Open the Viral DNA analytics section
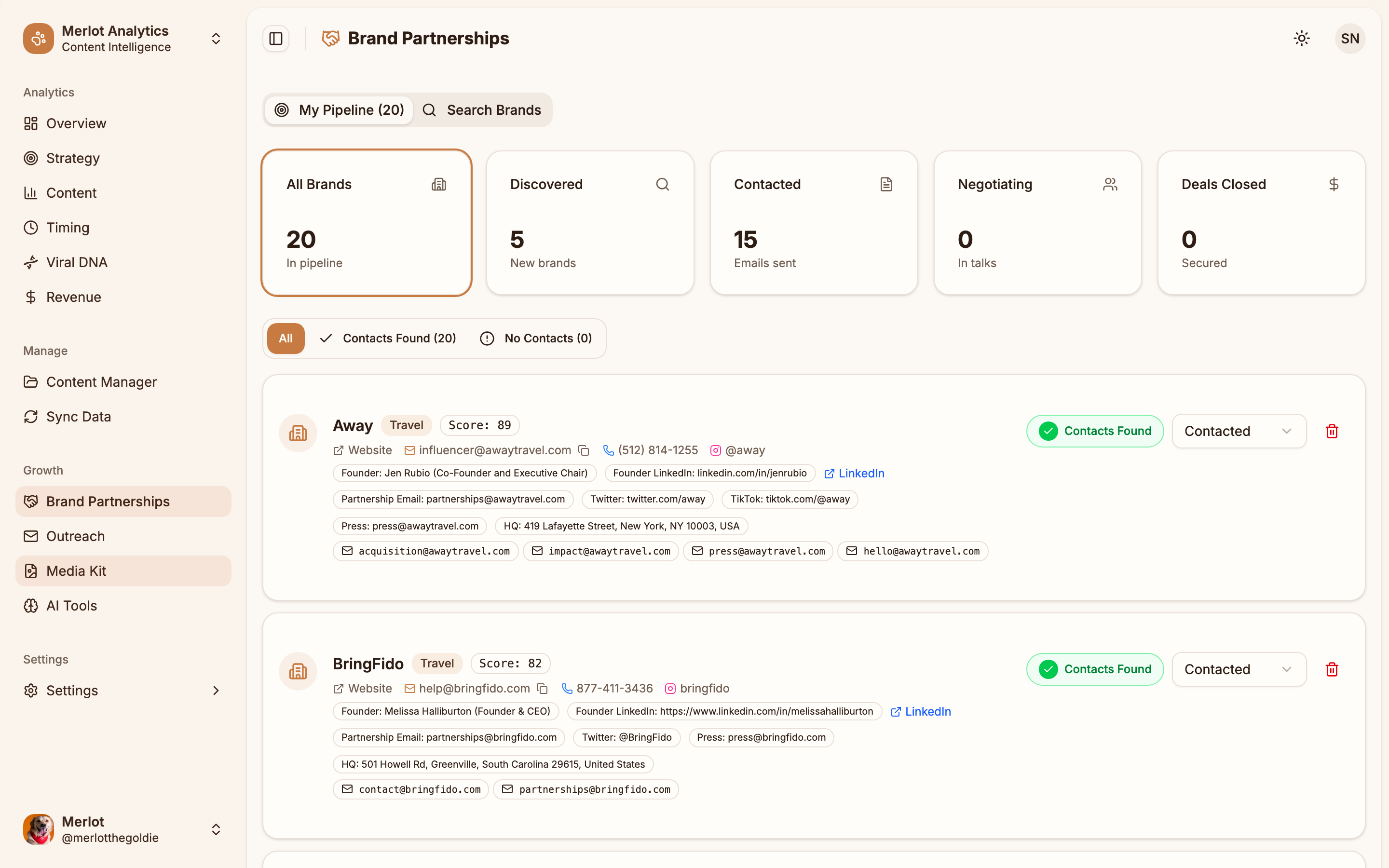 (76, 262)
